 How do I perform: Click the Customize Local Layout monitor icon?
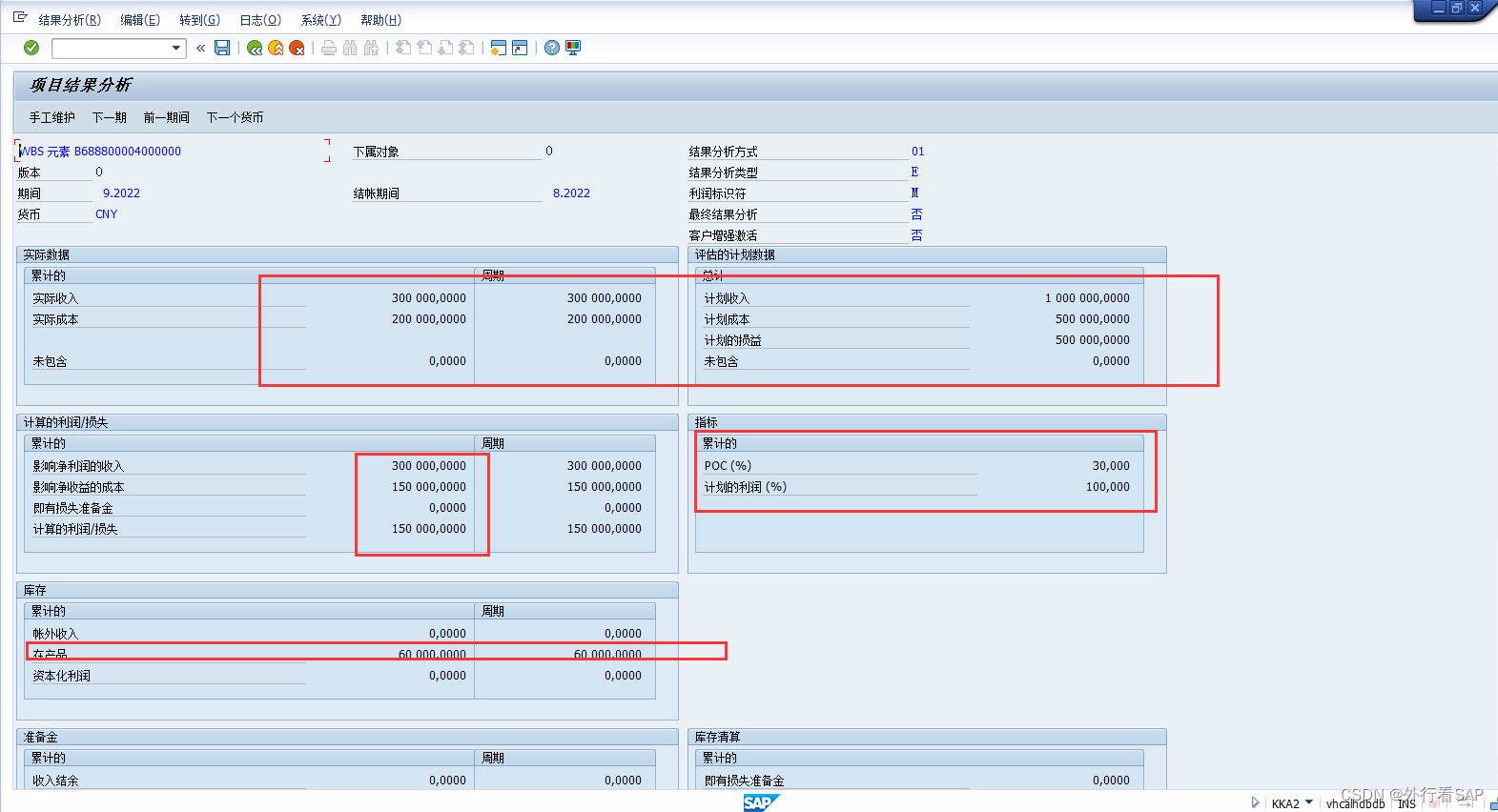pyautogui.click(x=573, y=48)
